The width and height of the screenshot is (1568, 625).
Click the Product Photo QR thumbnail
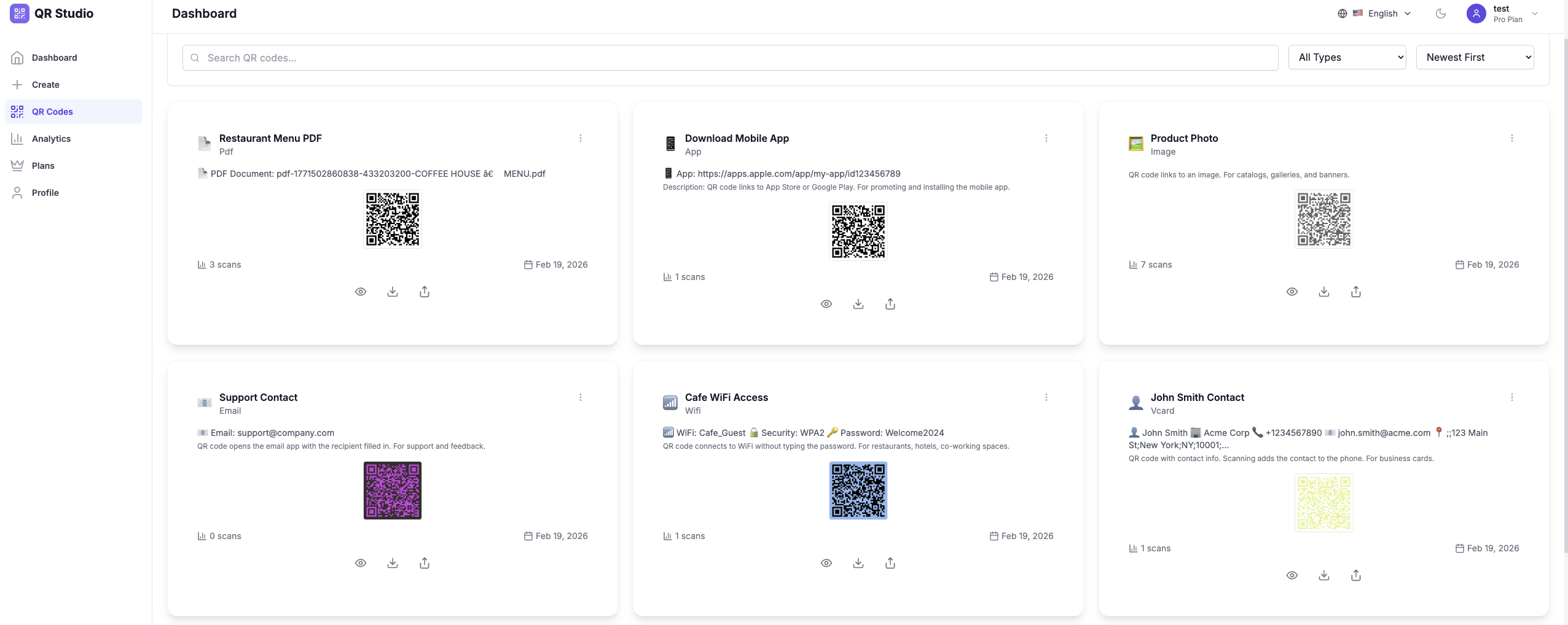(x=1324, y=219)
